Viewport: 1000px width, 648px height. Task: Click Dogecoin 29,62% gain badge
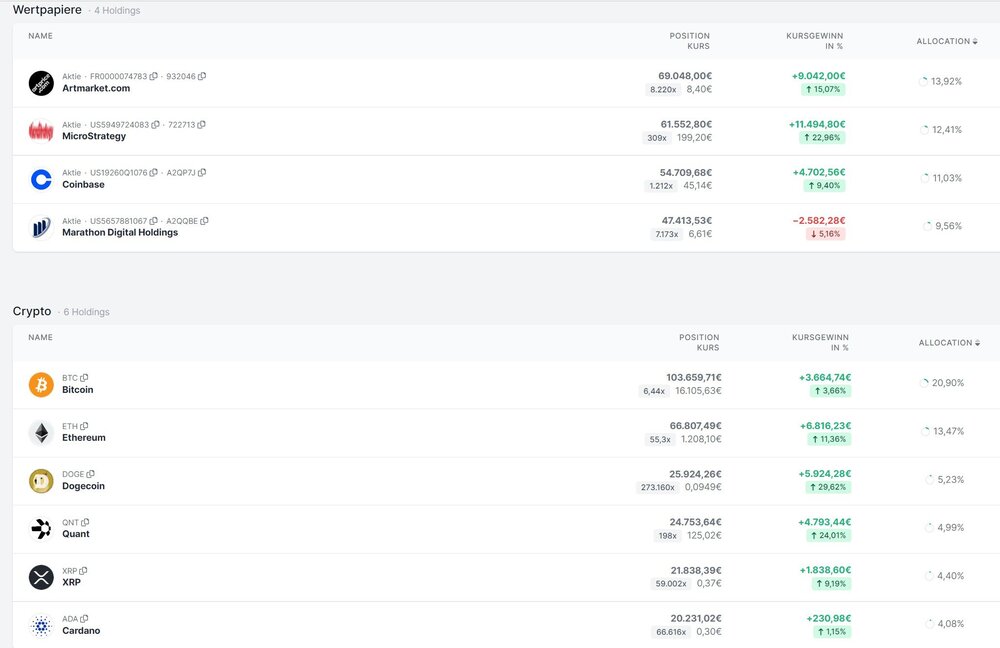[x=827, y=488]
